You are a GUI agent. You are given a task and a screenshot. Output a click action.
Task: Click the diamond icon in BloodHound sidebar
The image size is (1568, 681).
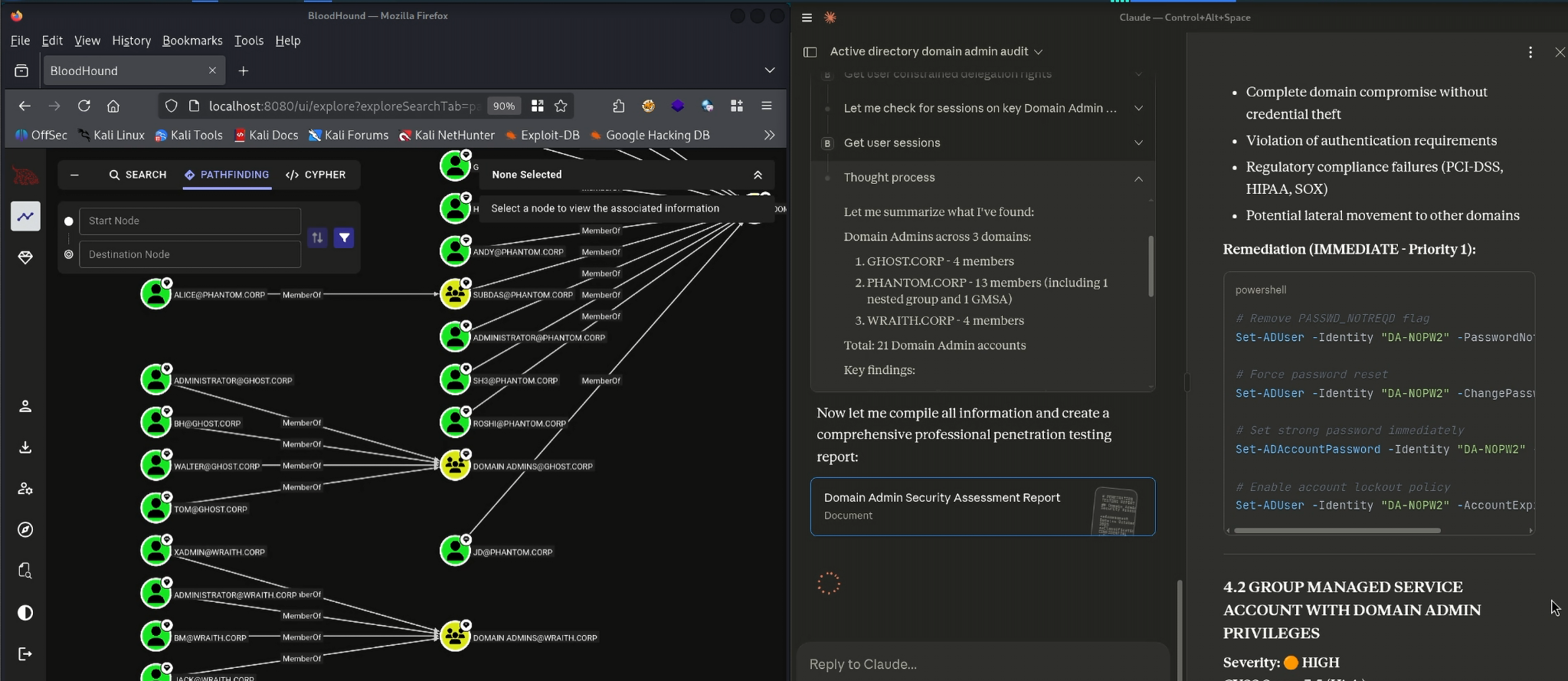(x=25, y=258)
